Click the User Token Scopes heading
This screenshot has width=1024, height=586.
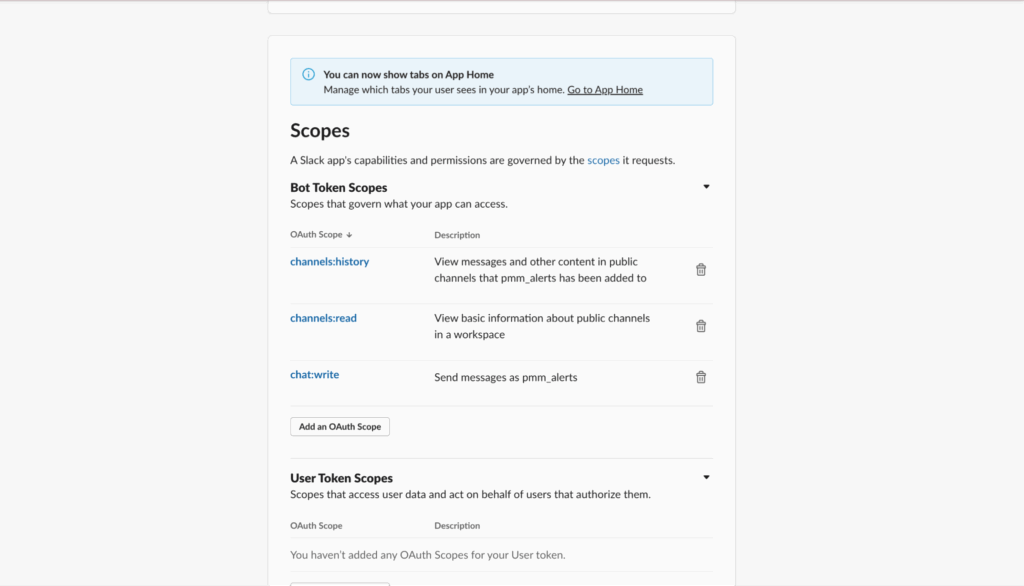(x=341, y=478)
